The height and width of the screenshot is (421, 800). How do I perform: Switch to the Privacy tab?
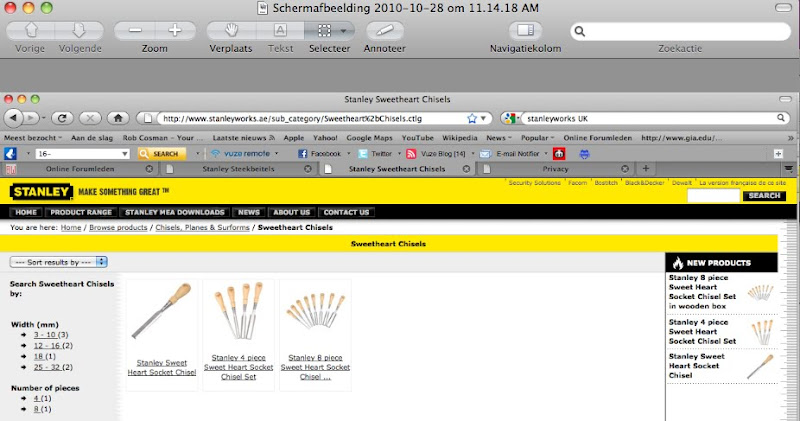pyautogui.click(x=555, y=169)
